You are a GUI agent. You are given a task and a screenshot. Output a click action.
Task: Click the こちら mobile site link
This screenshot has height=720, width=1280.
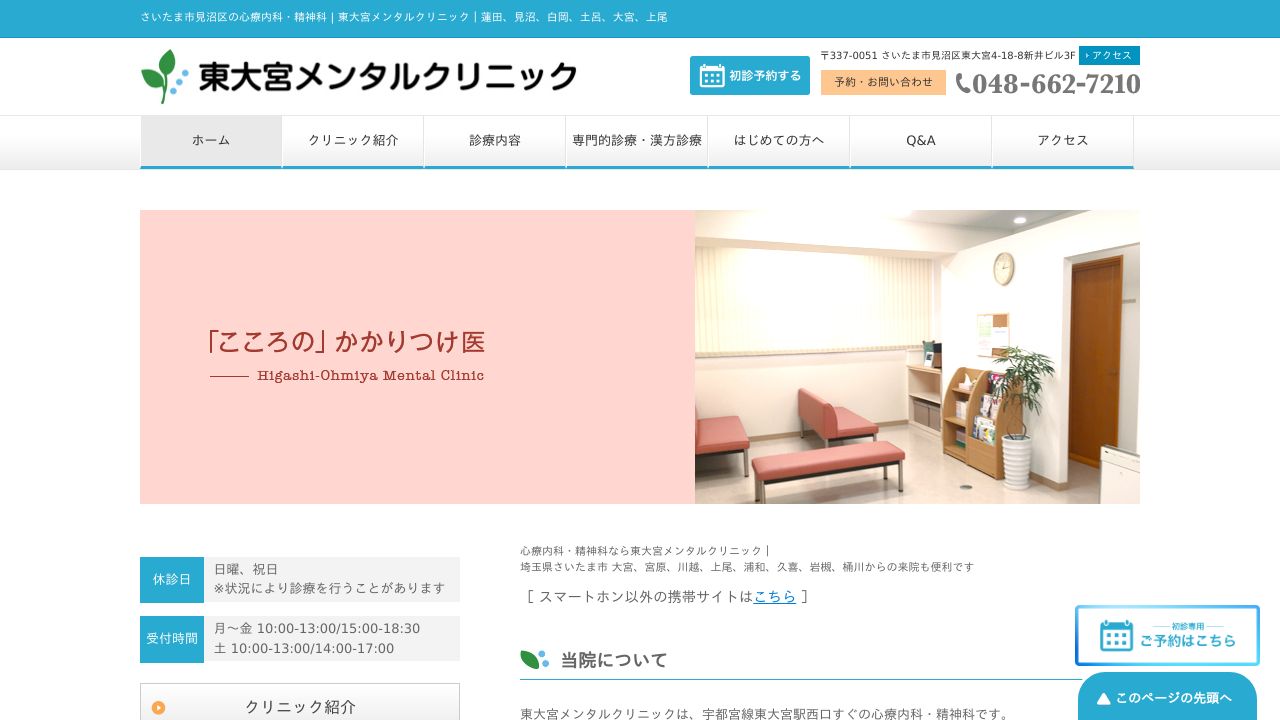point(775,597)
